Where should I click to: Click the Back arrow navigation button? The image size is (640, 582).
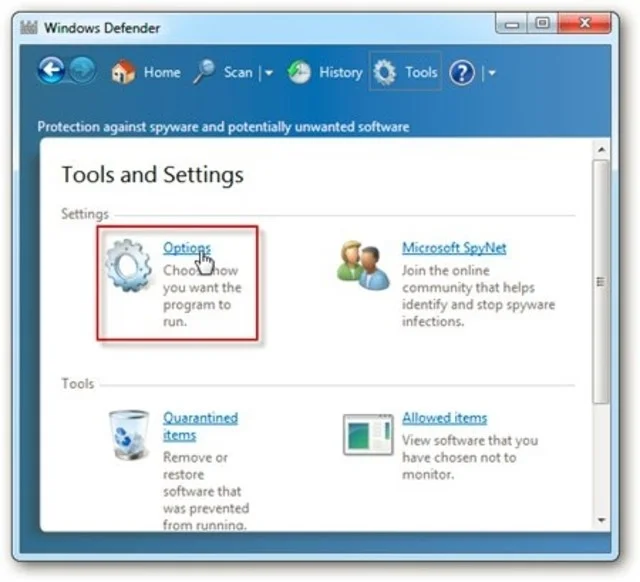(51, 70)
